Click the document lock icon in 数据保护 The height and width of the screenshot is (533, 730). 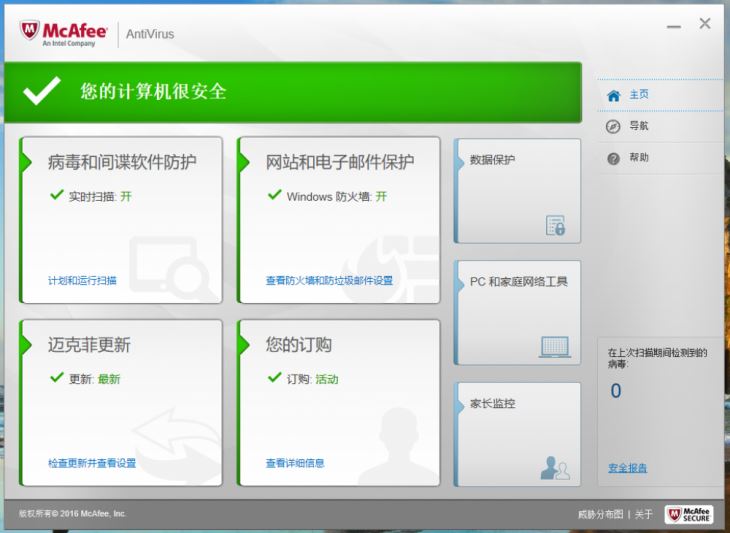pyautogui.click(x=555, y=225)
